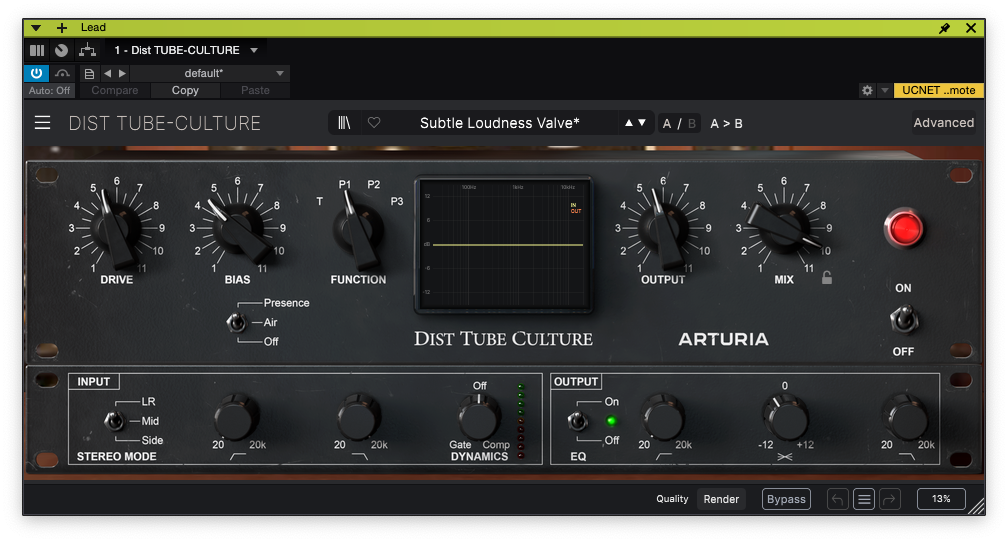Click the frequency response display
This screenshot has height=542, width=1008.
503,244
